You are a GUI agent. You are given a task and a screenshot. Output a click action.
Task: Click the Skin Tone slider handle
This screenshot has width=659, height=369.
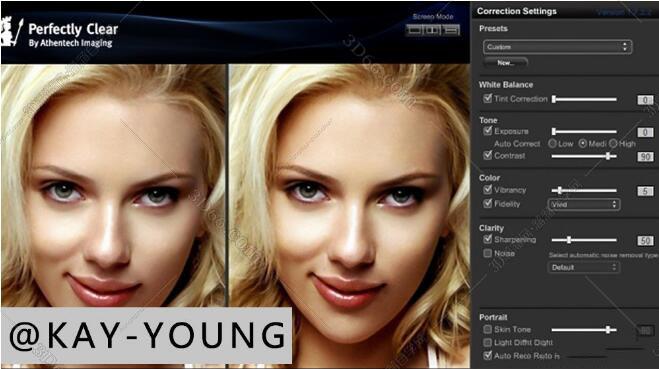tap(608, 330)
